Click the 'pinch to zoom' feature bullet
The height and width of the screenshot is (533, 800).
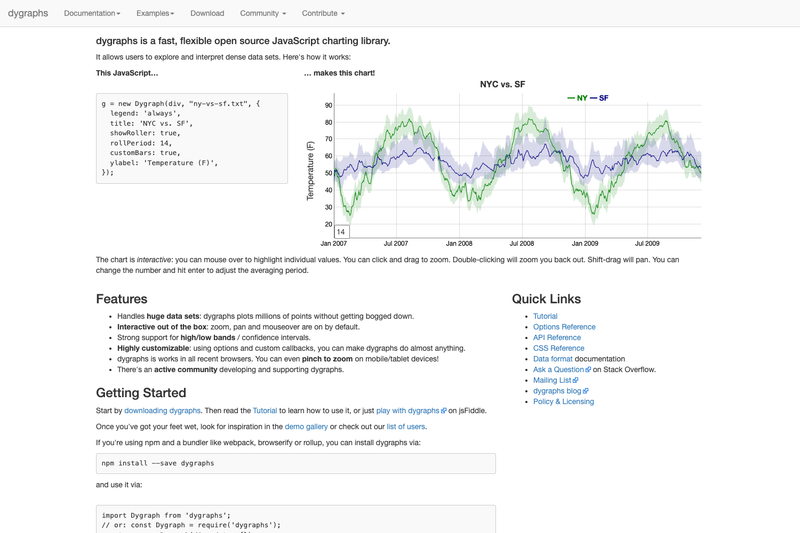pos(278,359)
